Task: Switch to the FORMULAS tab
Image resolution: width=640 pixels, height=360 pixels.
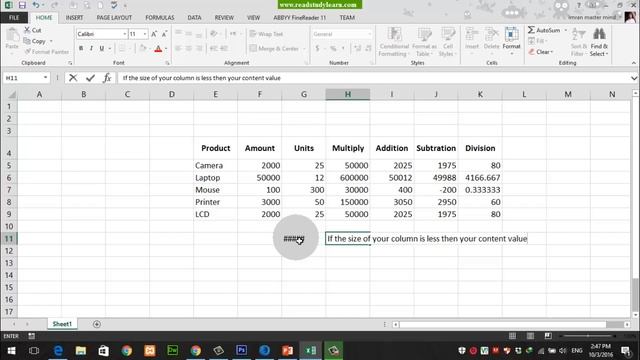Action: click(x=160, y=18)
